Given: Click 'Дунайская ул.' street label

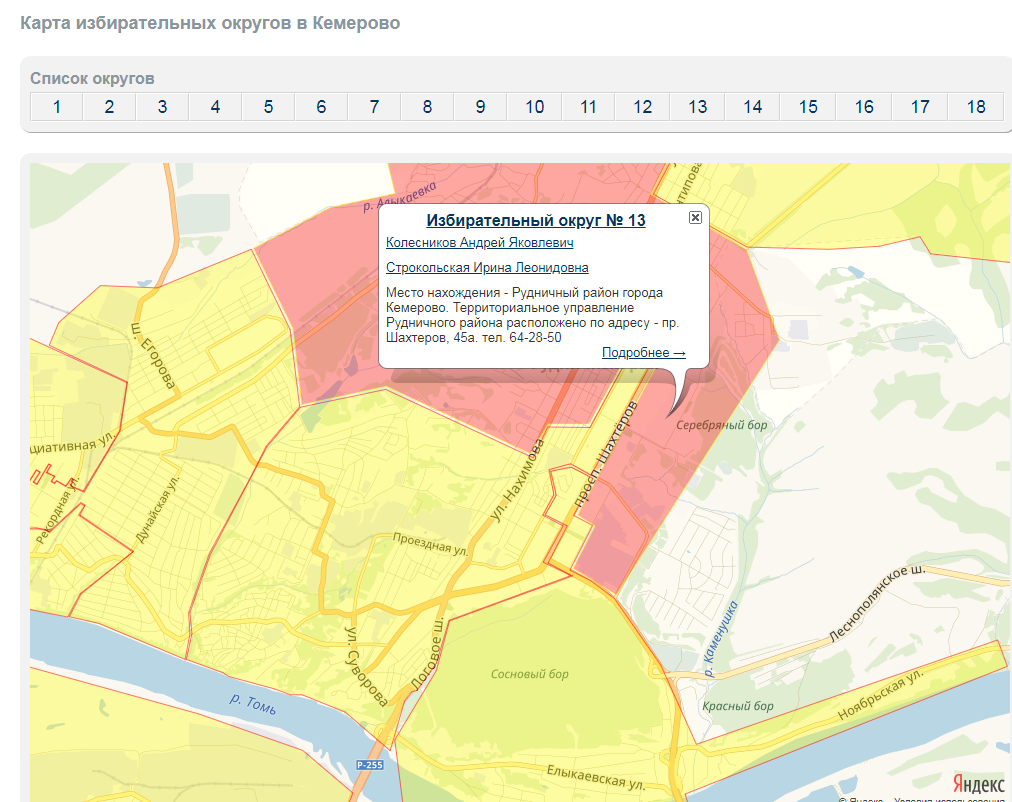Looking at the screenshot, I should pos(157,510).
